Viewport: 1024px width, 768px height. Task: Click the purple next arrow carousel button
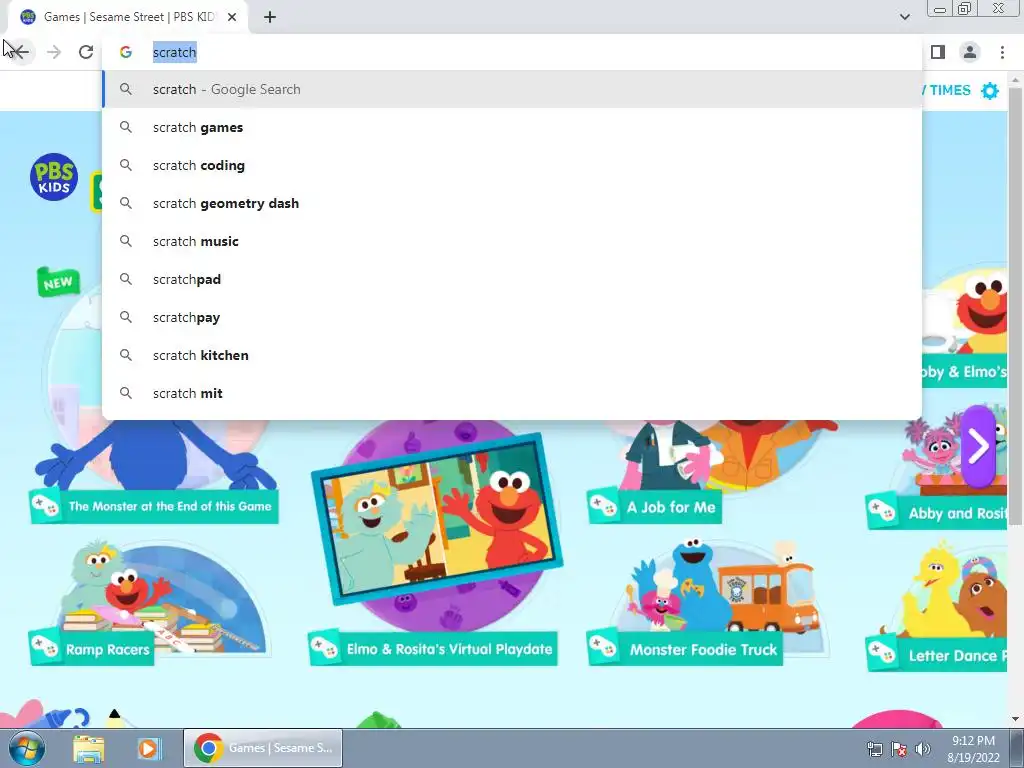[978, 447]
